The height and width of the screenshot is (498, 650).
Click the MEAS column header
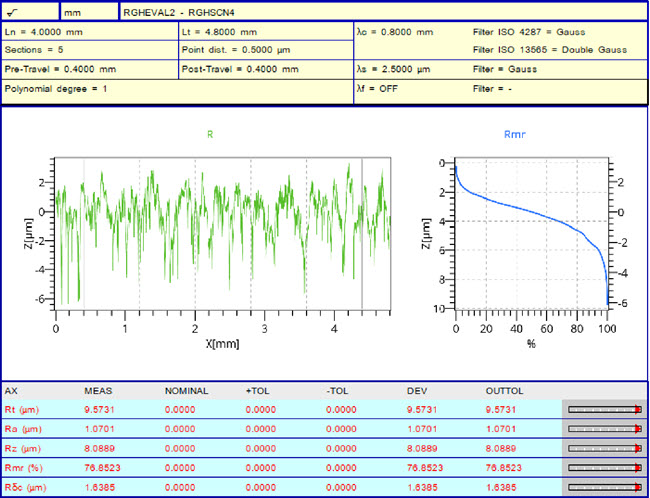[98, 391]
